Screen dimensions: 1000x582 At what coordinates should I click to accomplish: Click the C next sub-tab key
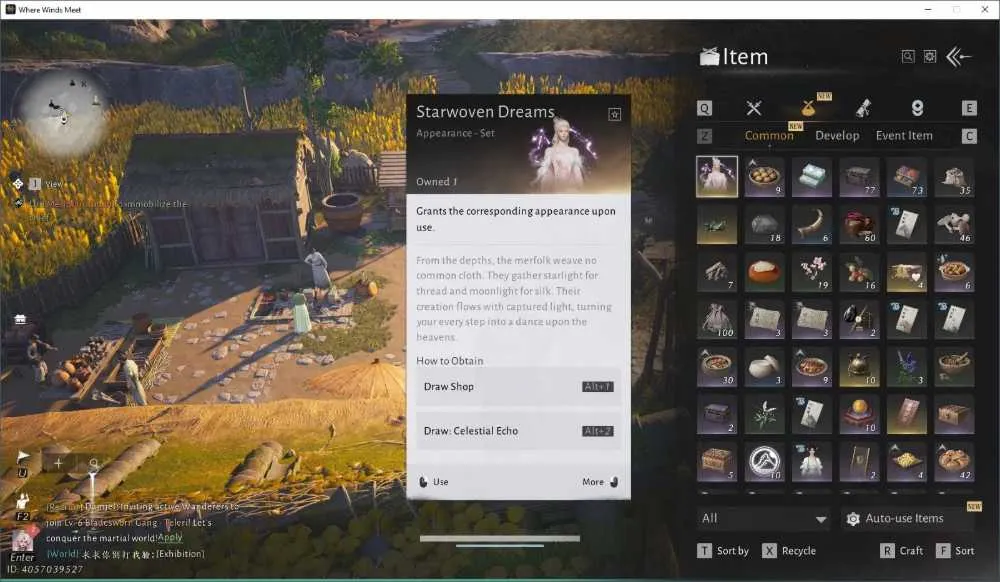point(969,136)
